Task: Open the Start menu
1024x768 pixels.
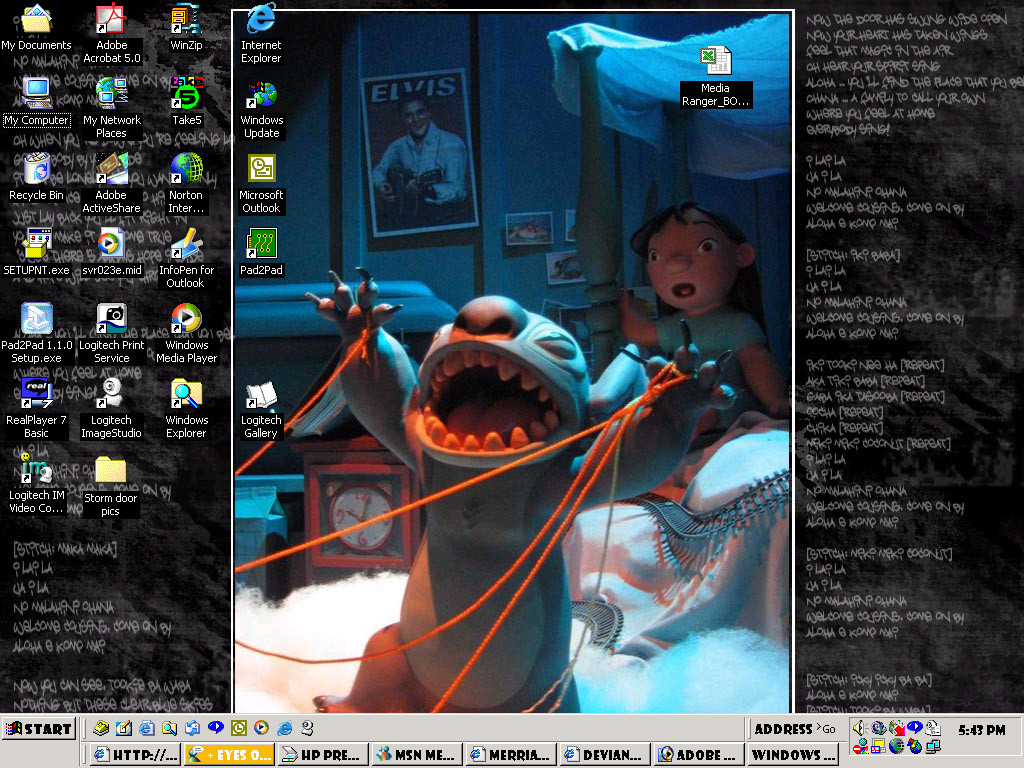Action: 39,729
